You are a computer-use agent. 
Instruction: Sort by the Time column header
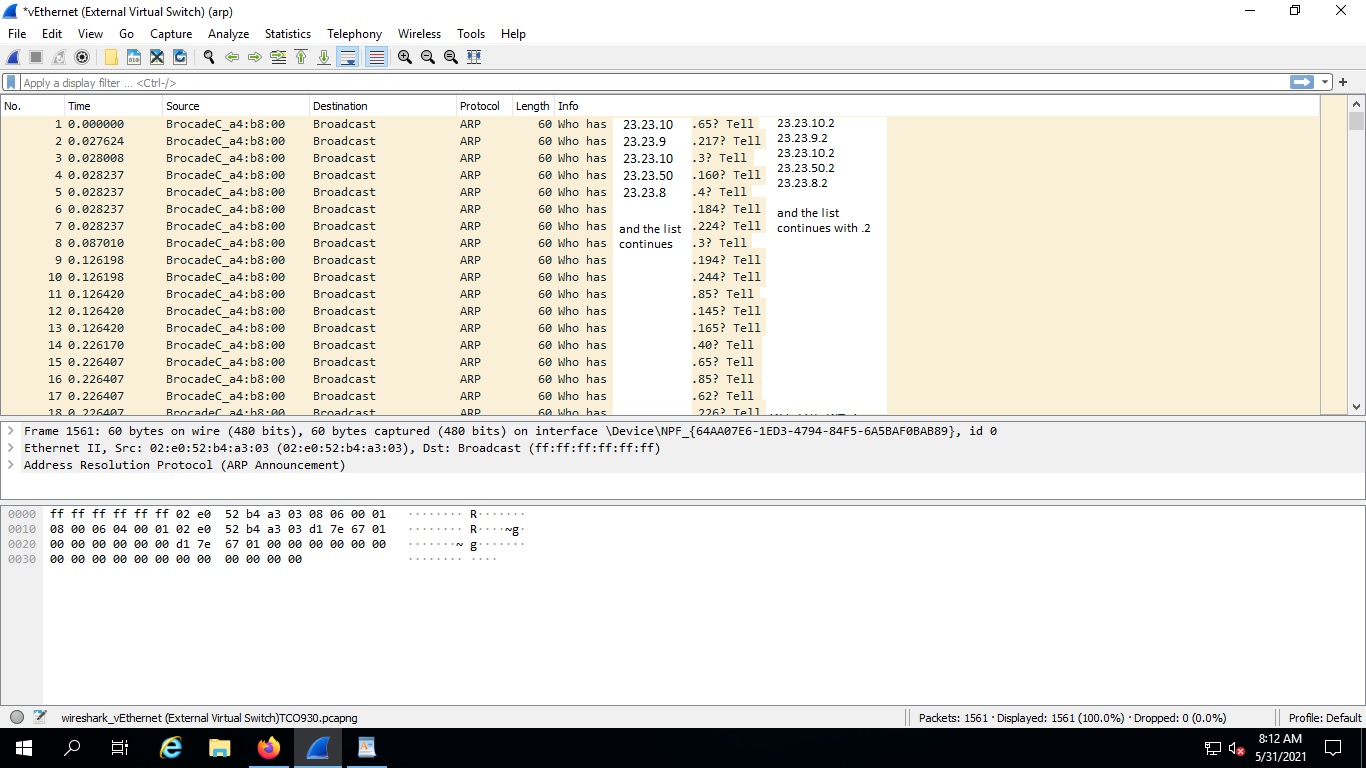[113, 106]
